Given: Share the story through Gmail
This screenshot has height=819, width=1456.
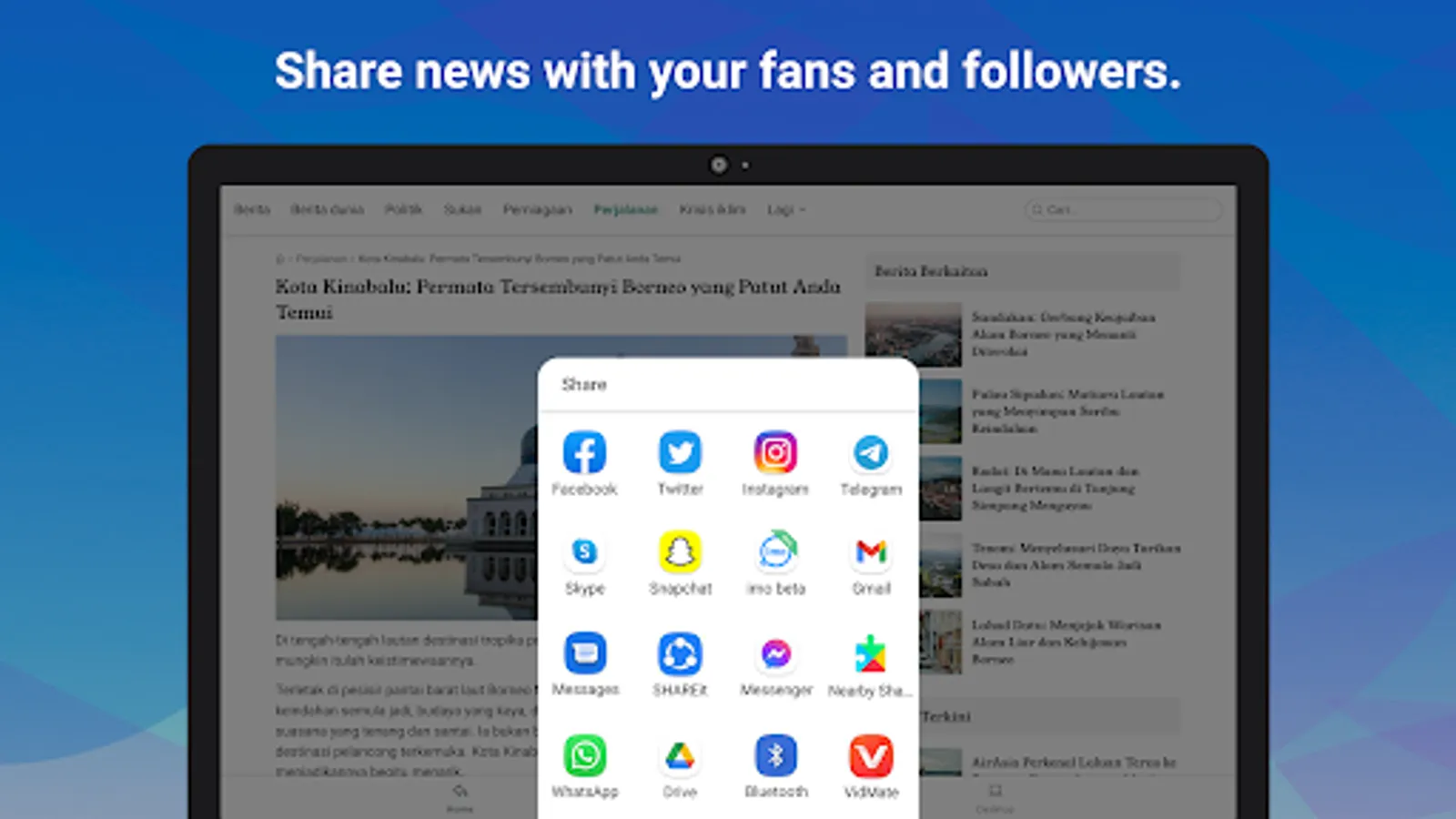Looking at the screenshot, I should (871, 551).
